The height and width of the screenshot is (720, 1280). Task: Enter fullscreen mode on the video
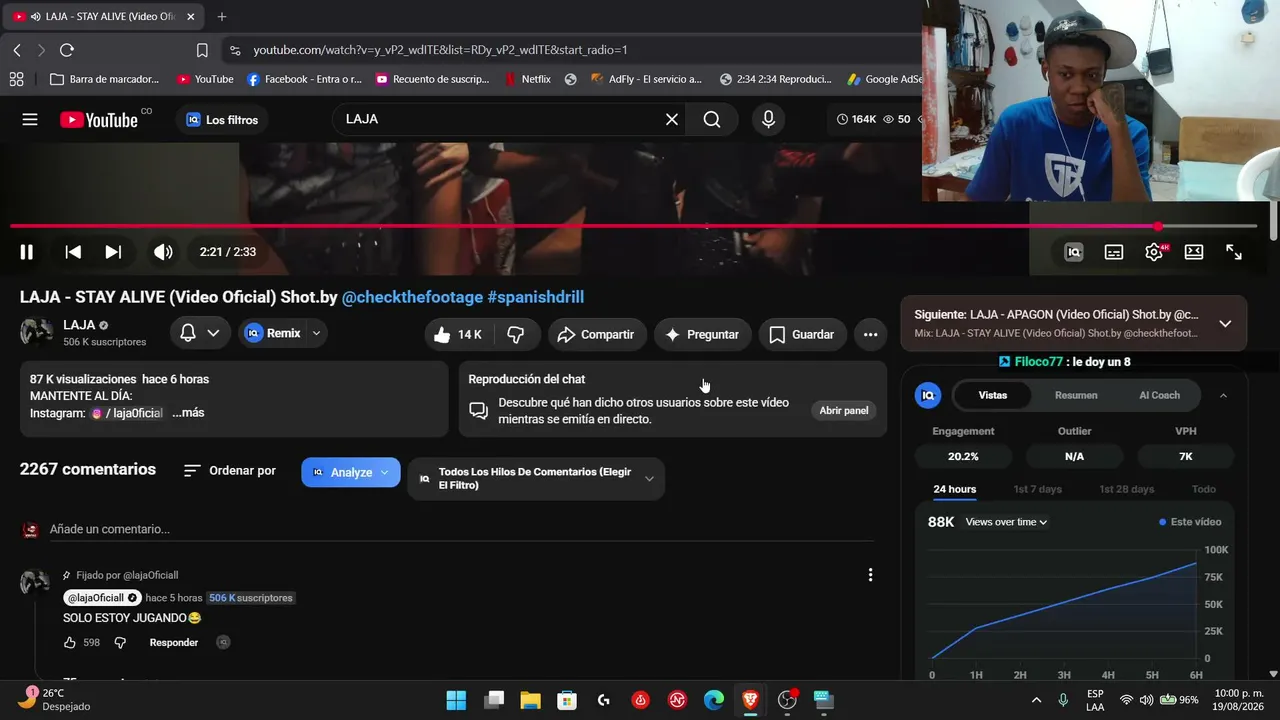tap(1234, 252)
